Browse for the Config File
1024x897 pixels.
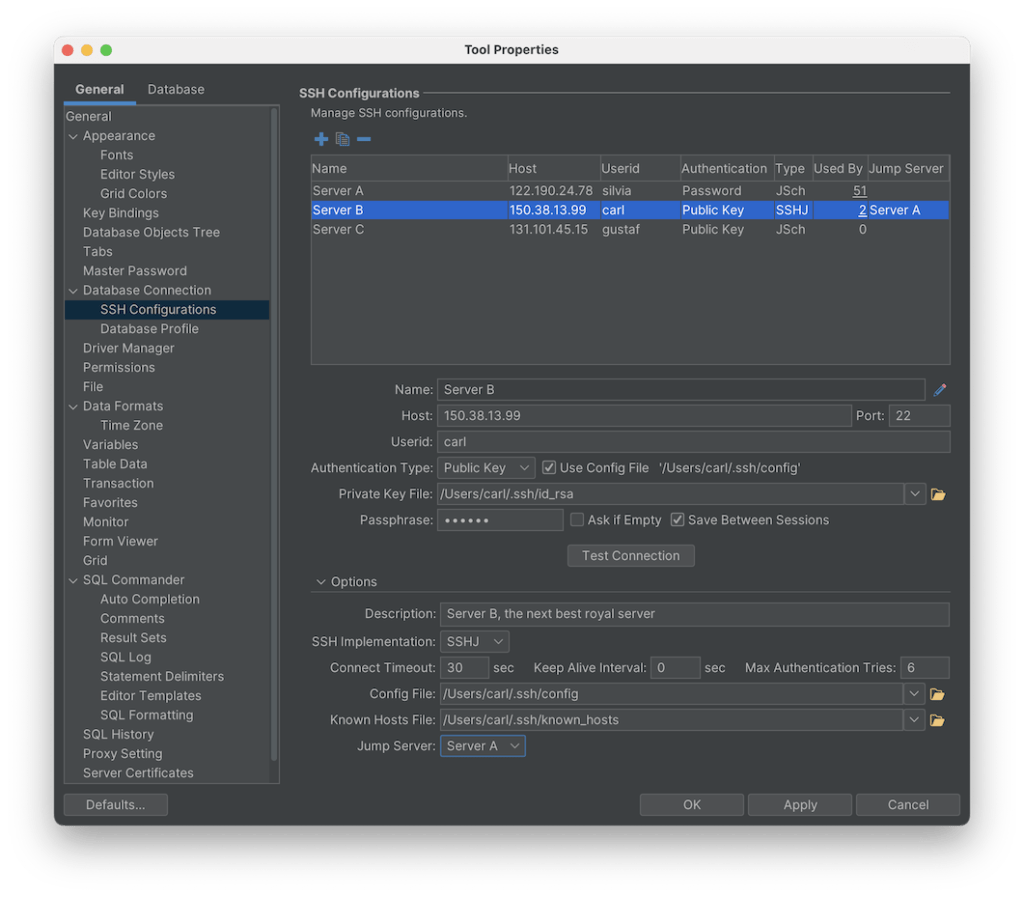(937, 694)
